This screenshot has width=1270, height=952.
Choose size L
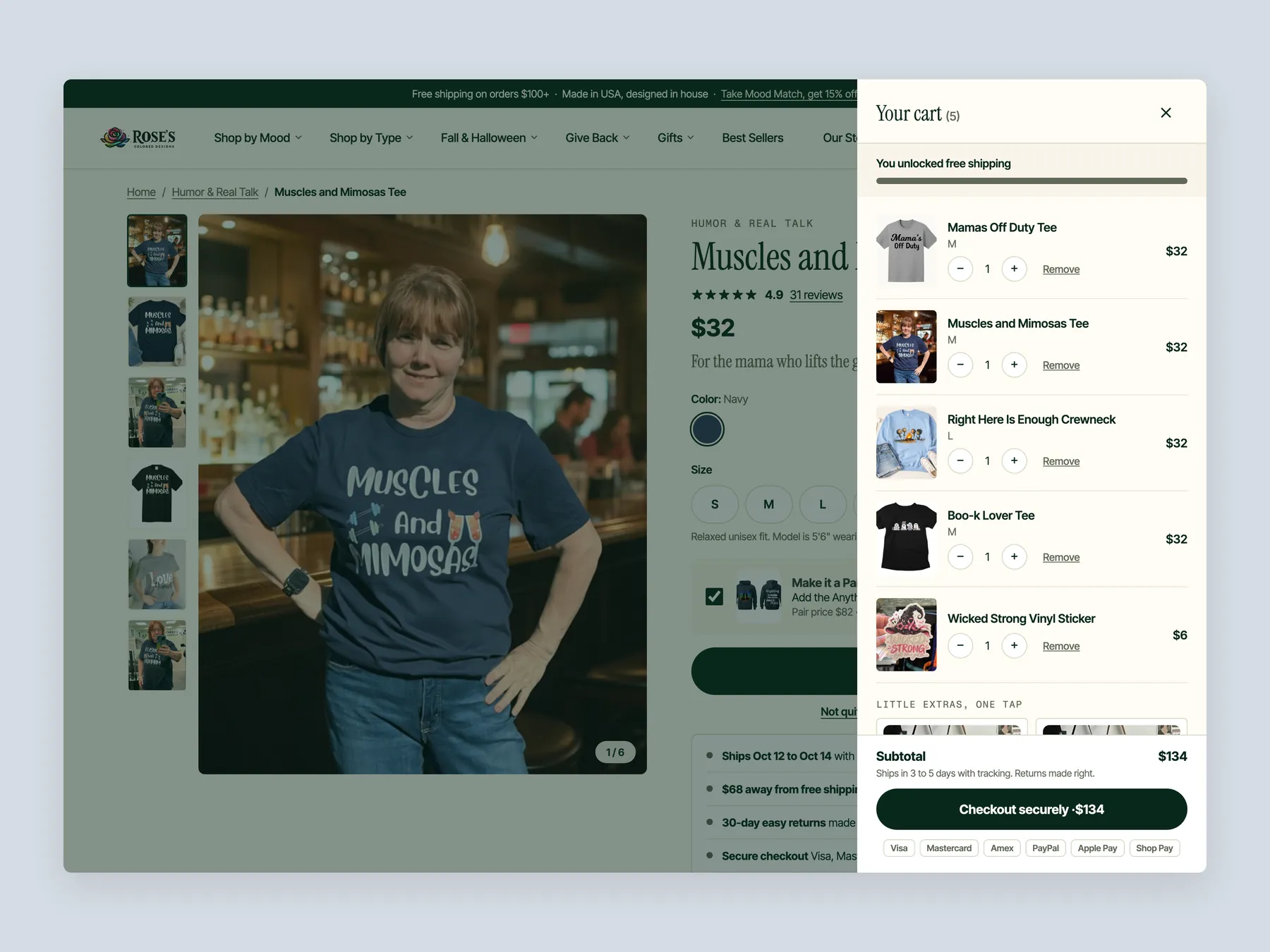point(822,504)
